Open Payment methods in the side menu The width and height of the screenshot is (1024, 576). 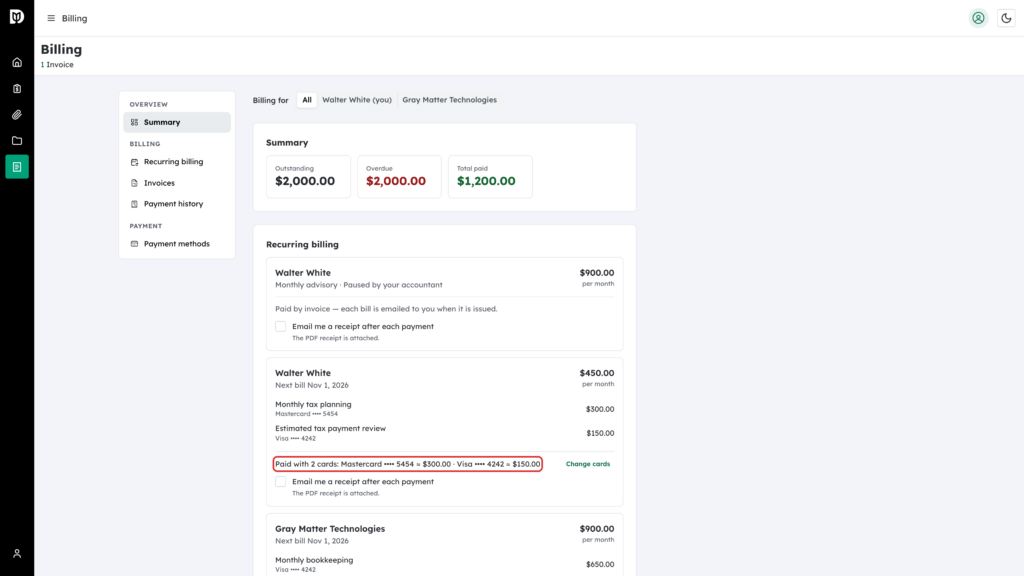click(x=177, y=244)
